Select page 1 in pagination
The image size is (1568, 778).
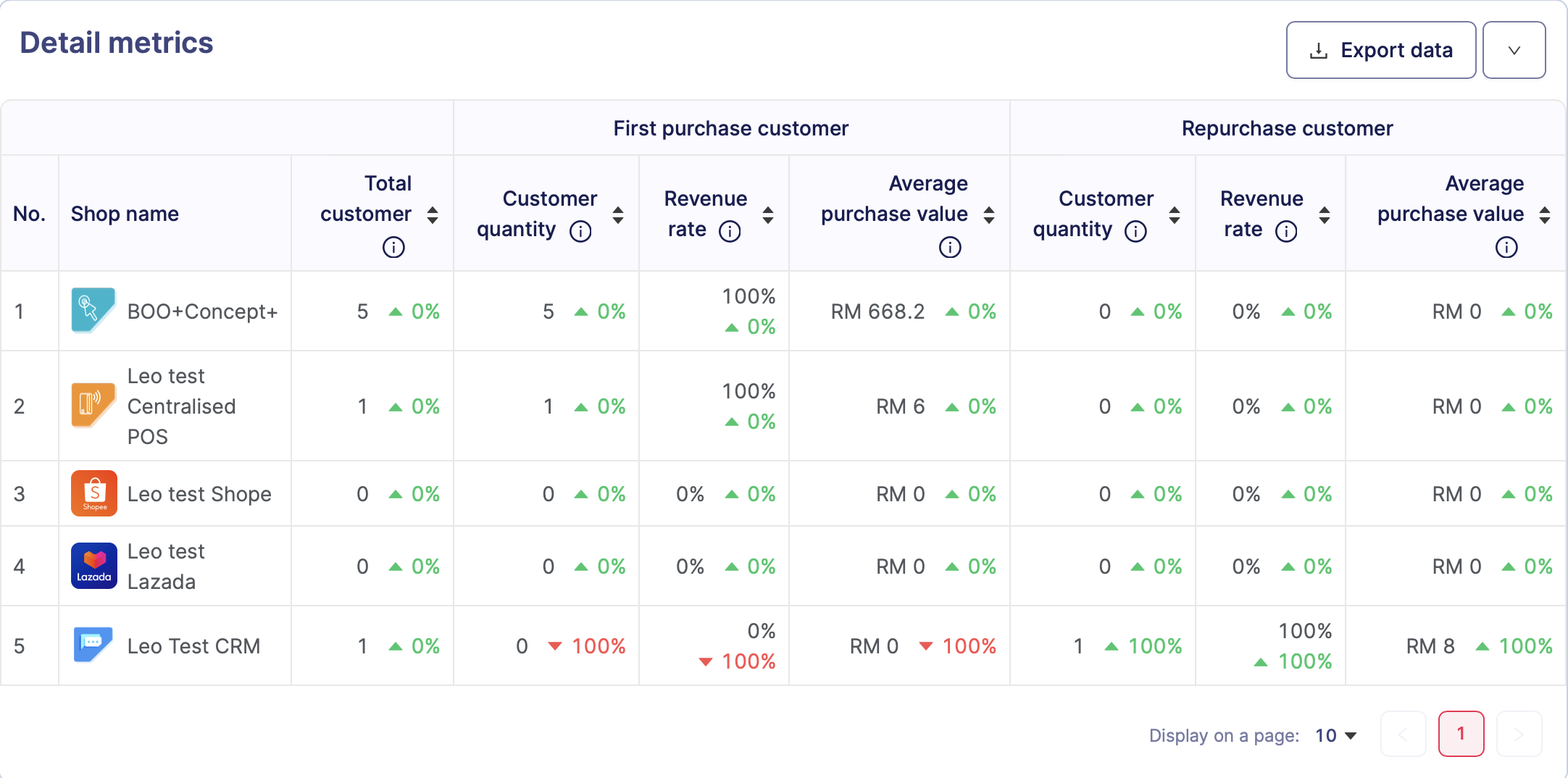1461,735
